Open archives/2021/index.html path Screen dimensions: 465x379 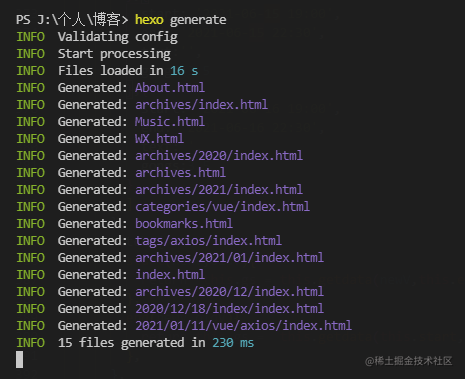pyautogui.click(x=219, y=190)
